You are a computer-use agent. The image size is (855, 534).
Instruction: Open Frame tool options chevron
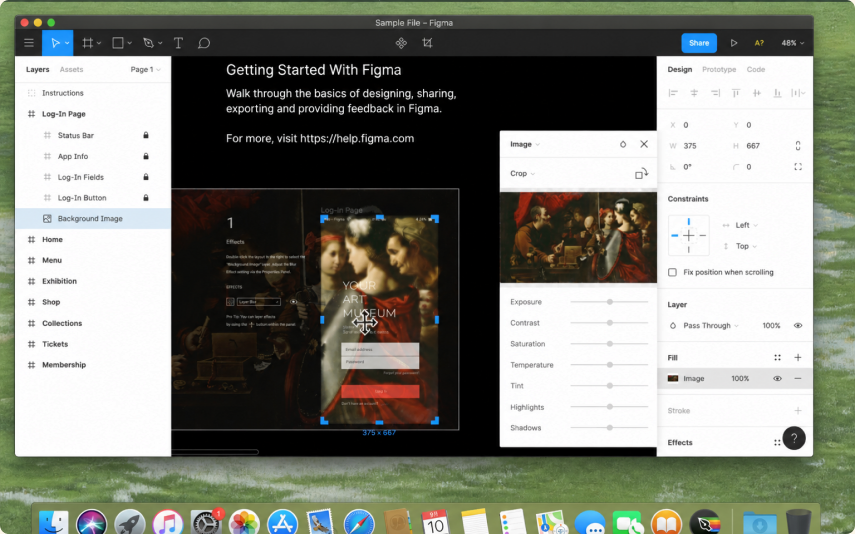pyautogui.click(x=99, y=43)
